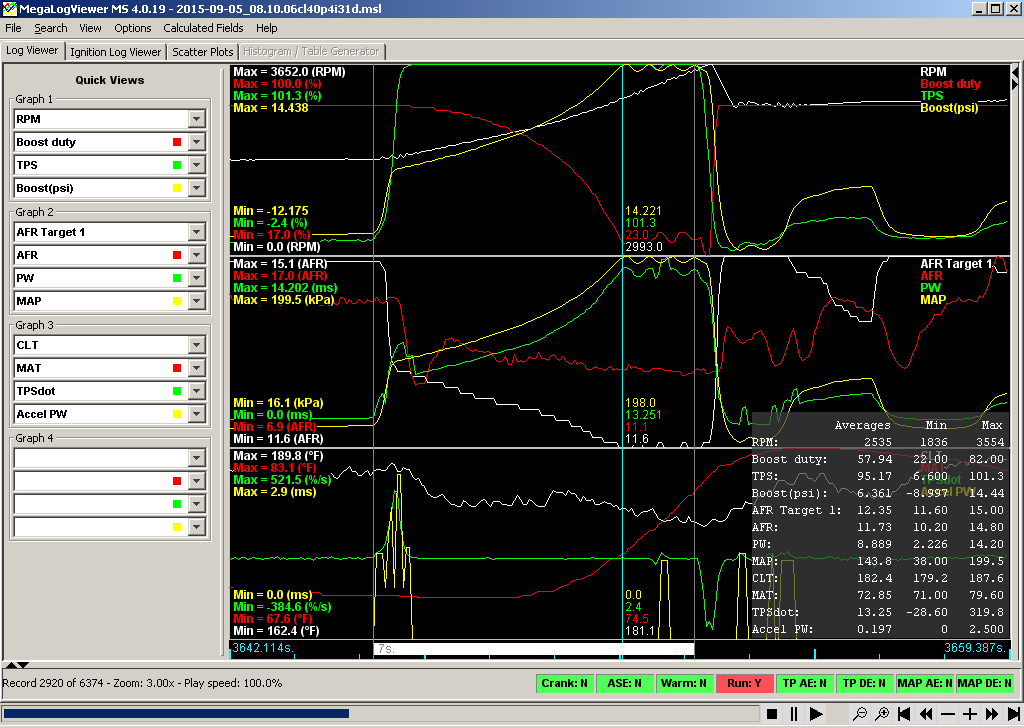Open the Calculated Fields menu
Viewport: 1024px width, 728px height.
point(202,28)
